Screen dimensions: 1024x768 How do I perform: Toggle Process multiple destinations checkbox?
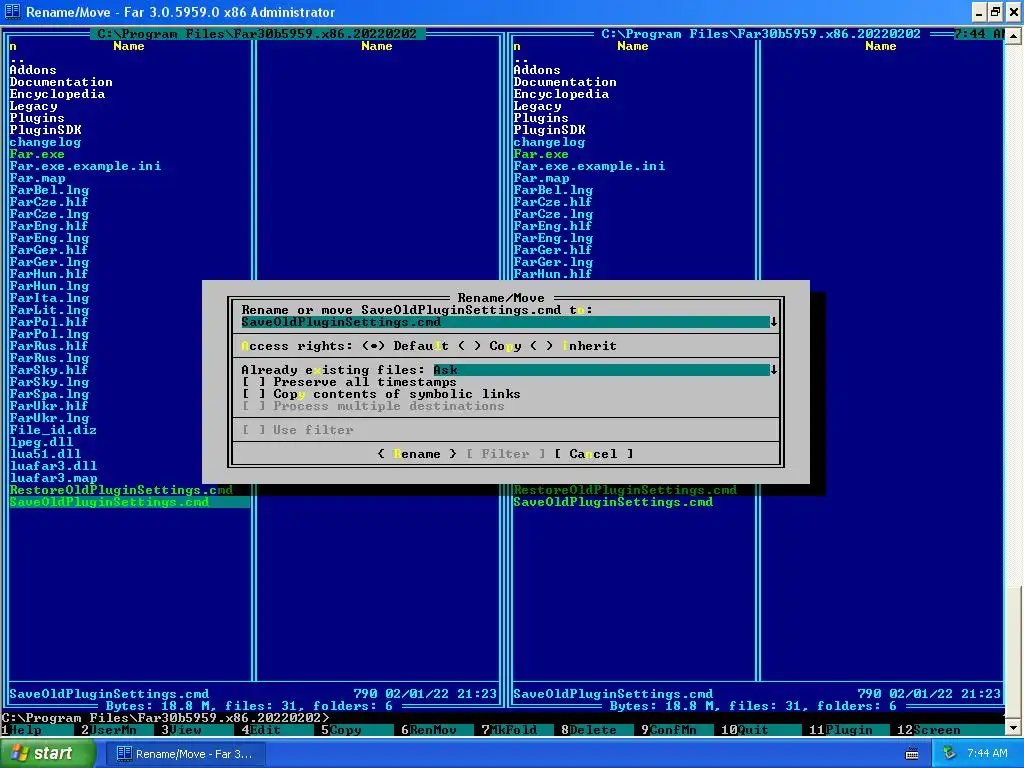373,406
